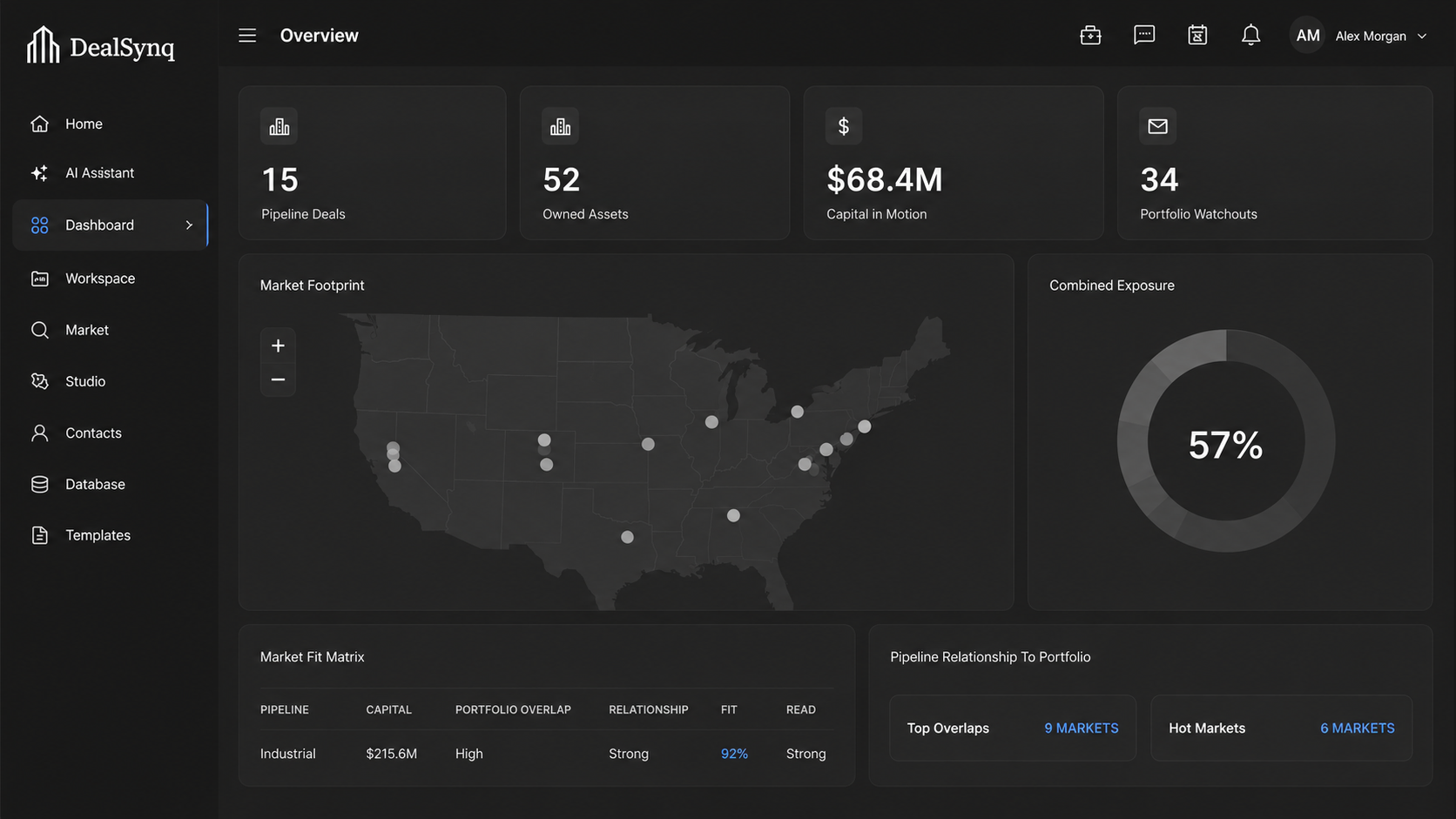The image size is (1456, 819).
Task: Click the Database cylinder icon
Action: coord(39,484)
